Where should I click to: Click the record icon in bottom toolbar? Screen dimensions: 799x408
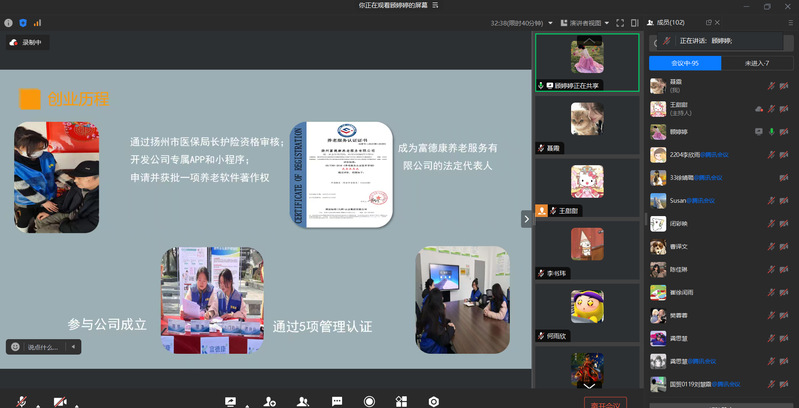pos(369,401)
